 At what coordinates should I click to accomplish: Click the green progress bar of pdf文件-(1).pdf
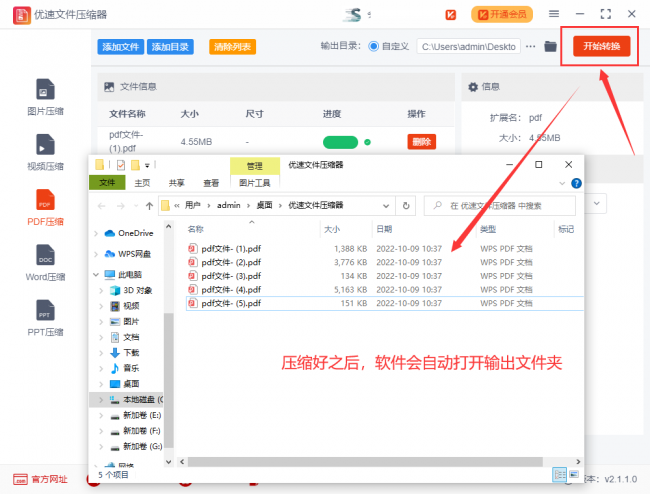[340, 142]
